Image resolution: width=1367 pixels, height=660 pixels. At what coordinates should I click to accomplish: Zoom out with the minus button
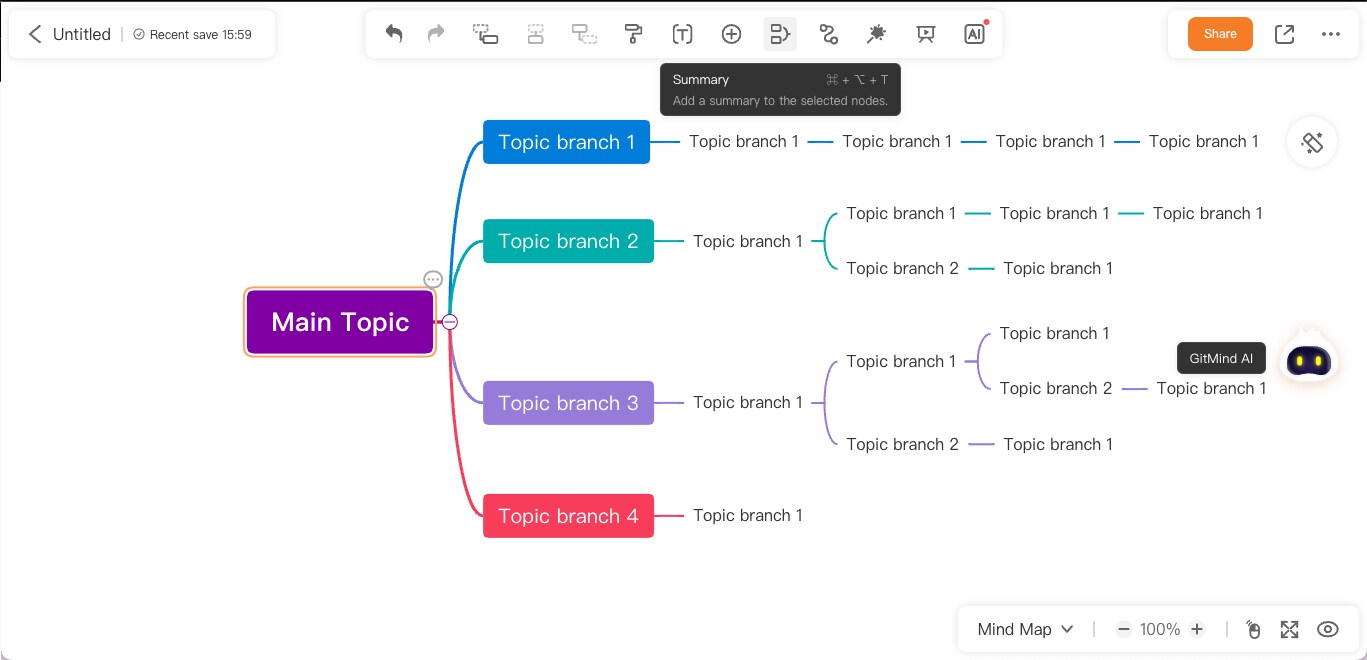pos(1124,629)
